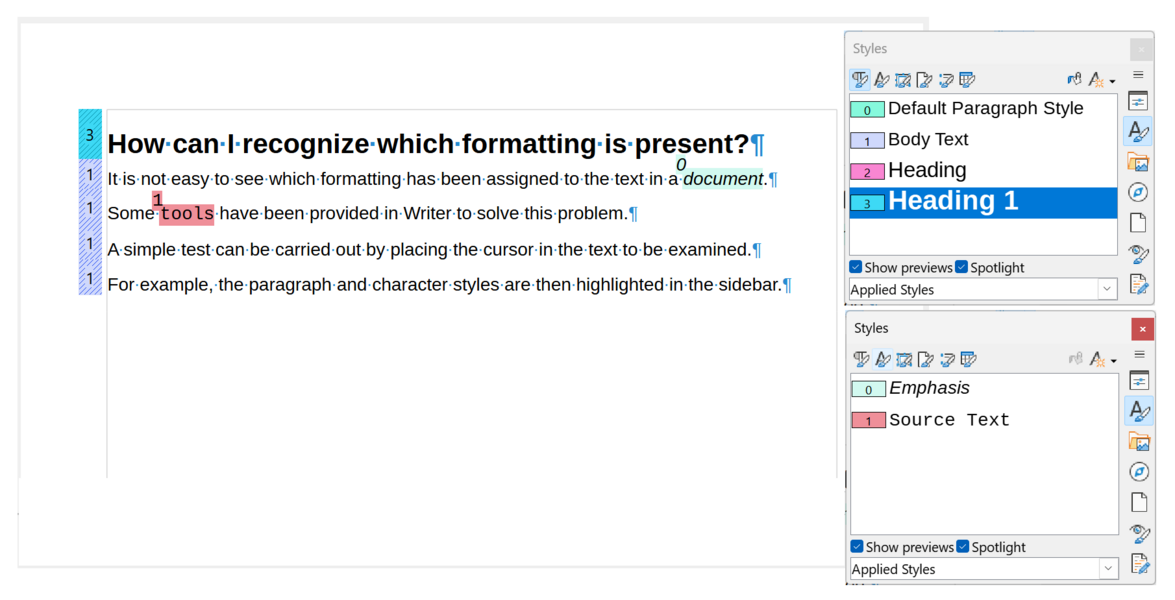The height and width of the screenshot is (600, 1175).
Task: Select List Styles icon in panel listing Emphasis
Action: [947, 360]
